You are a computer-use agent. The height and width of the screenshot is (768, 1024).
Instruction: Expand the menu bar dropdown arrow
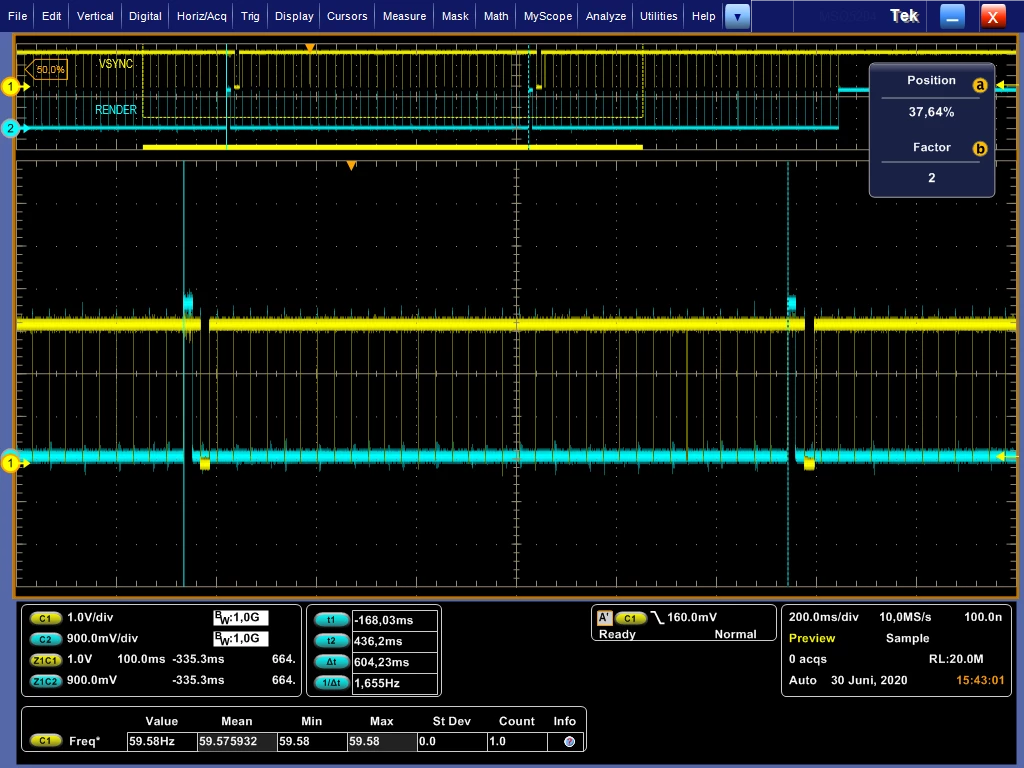click(x=737, y=16)
